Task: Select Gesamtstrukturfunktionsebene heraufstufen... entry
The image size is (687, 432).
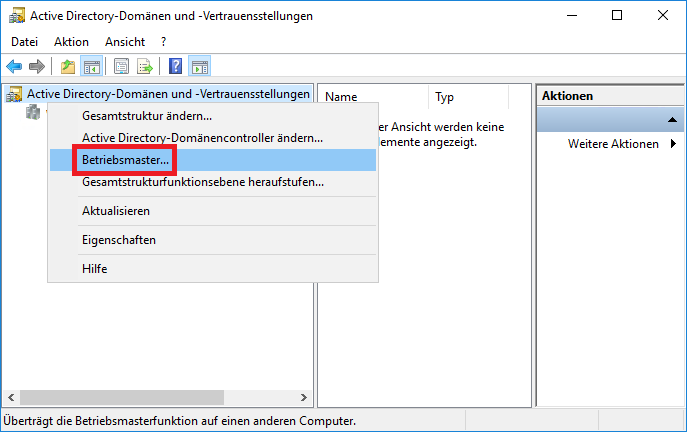Action: click(x=202, y=182)
